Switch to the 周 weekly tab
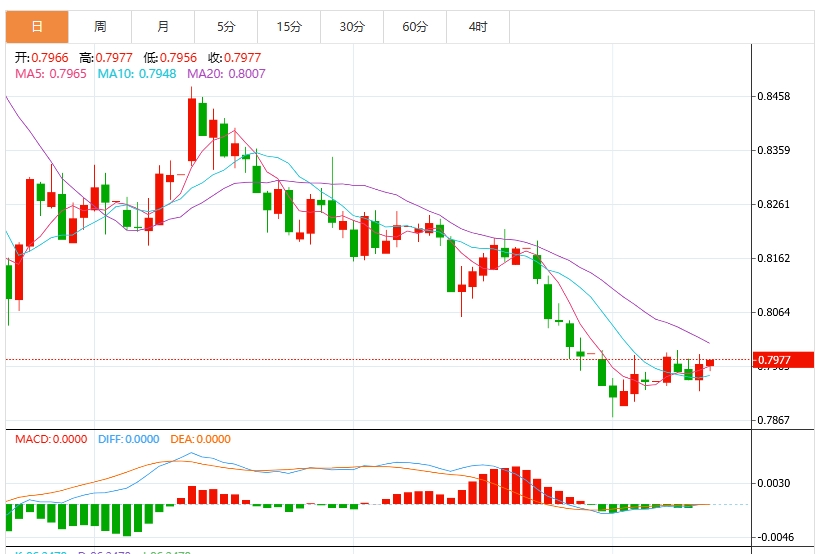 (x=100, y=27)
